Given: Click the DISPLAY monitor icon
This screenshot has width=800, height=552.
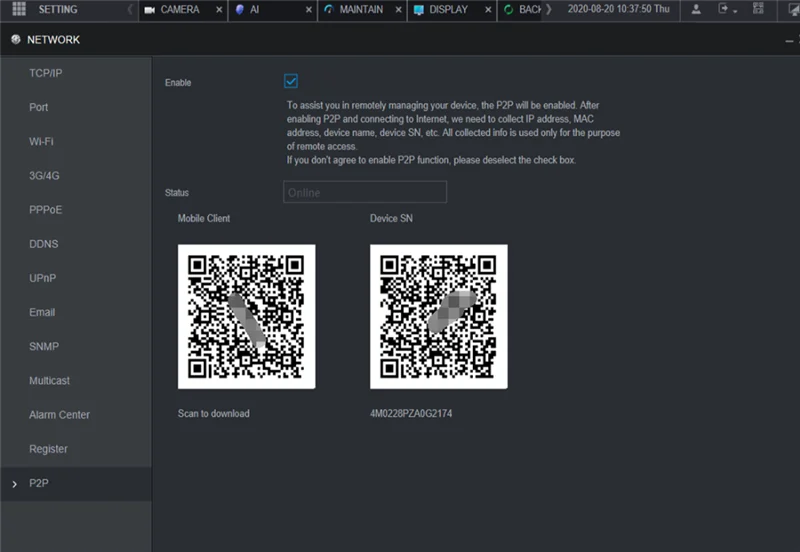Looking at the screenshot, I should pos(419,10).
